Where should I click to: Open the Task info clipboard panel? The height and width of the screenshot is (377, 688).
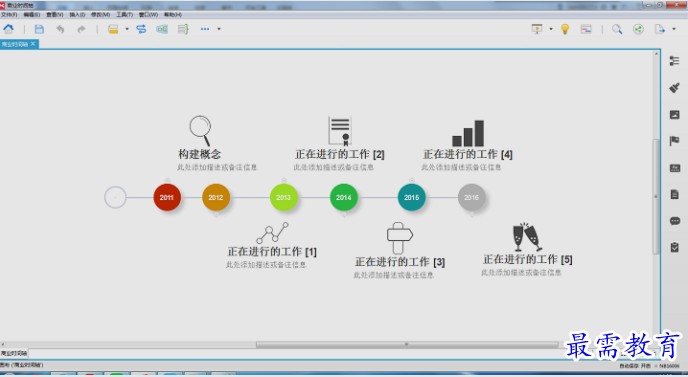click(674, 247)
